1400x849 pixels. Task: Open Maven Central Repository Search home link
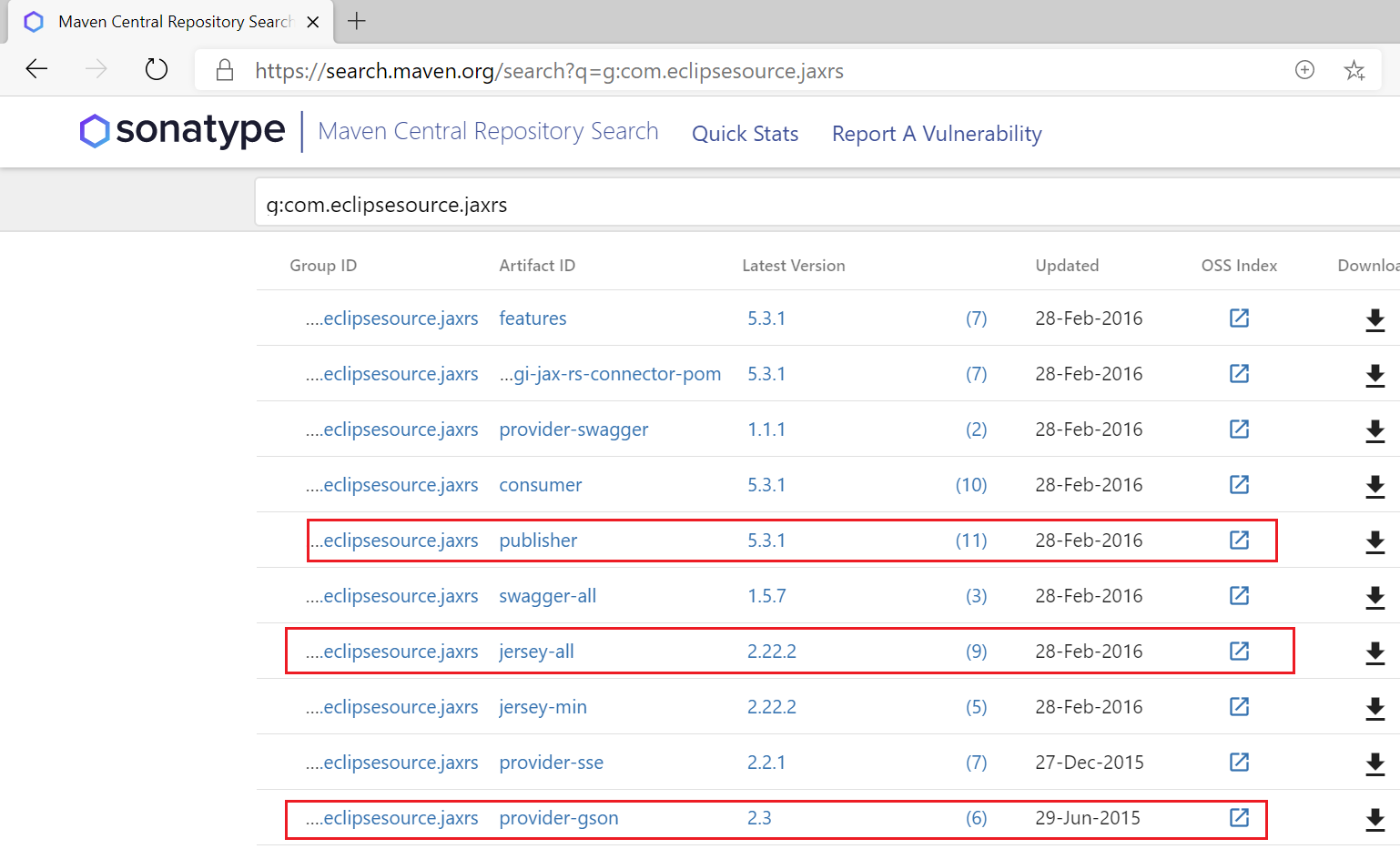tap(488, 131)
